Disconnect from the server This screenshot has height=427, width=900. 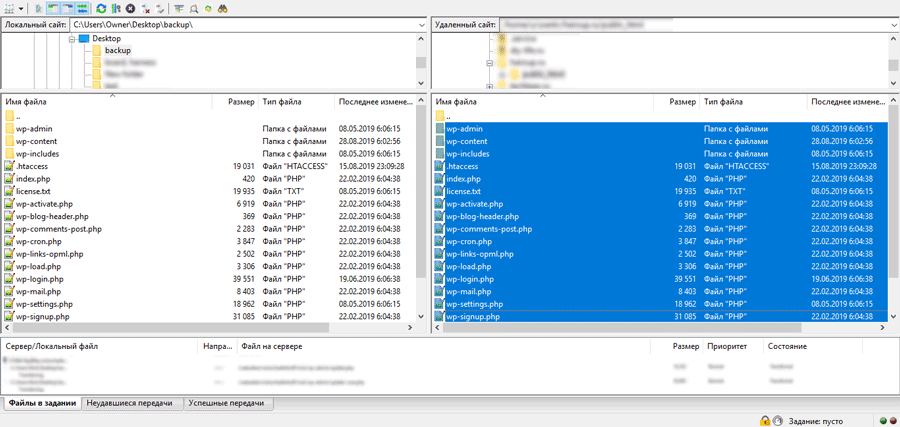click(146, 8)
